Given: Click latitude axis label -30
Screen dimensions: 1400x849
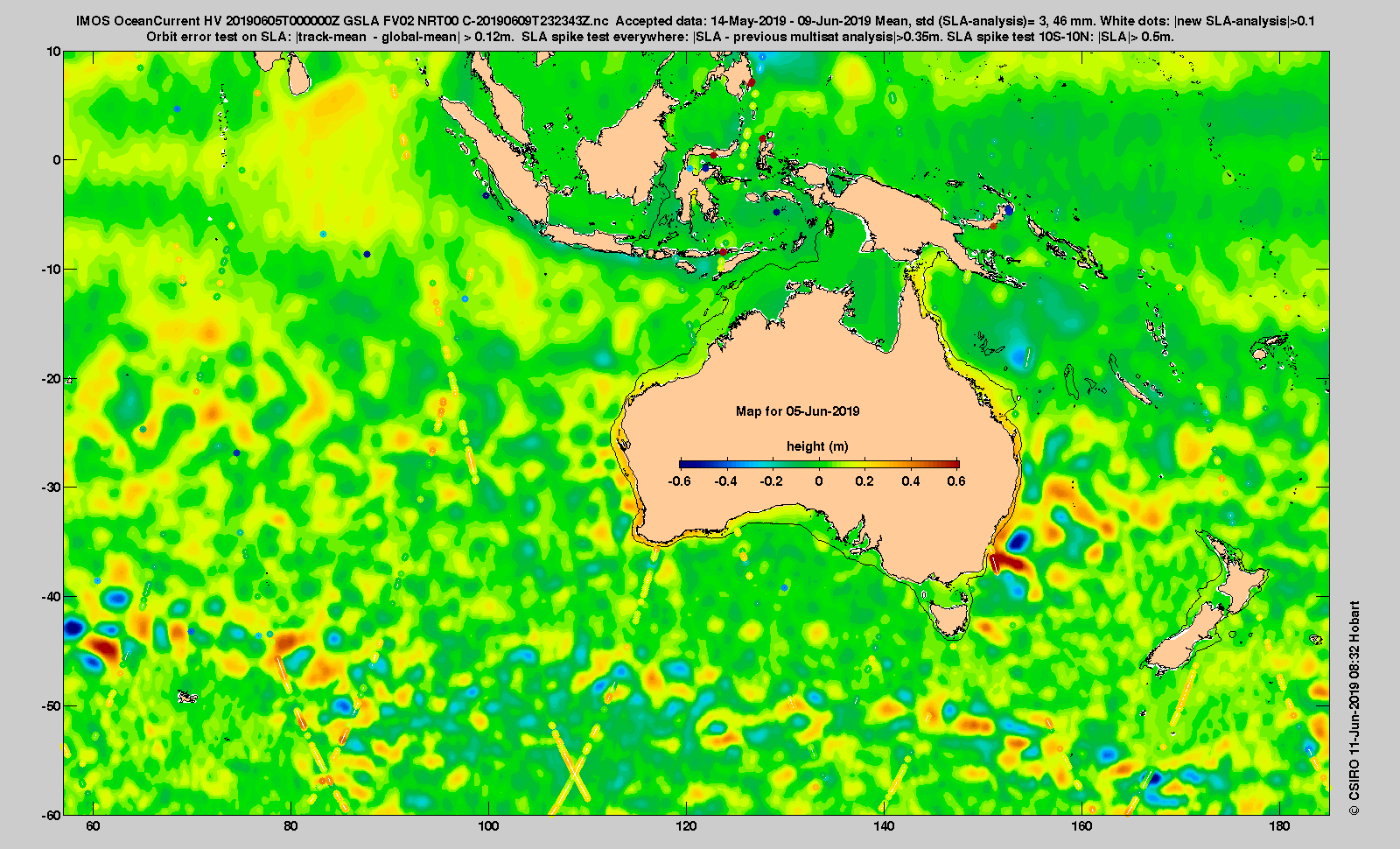Looking at the screenshot, I should (51, 488).
